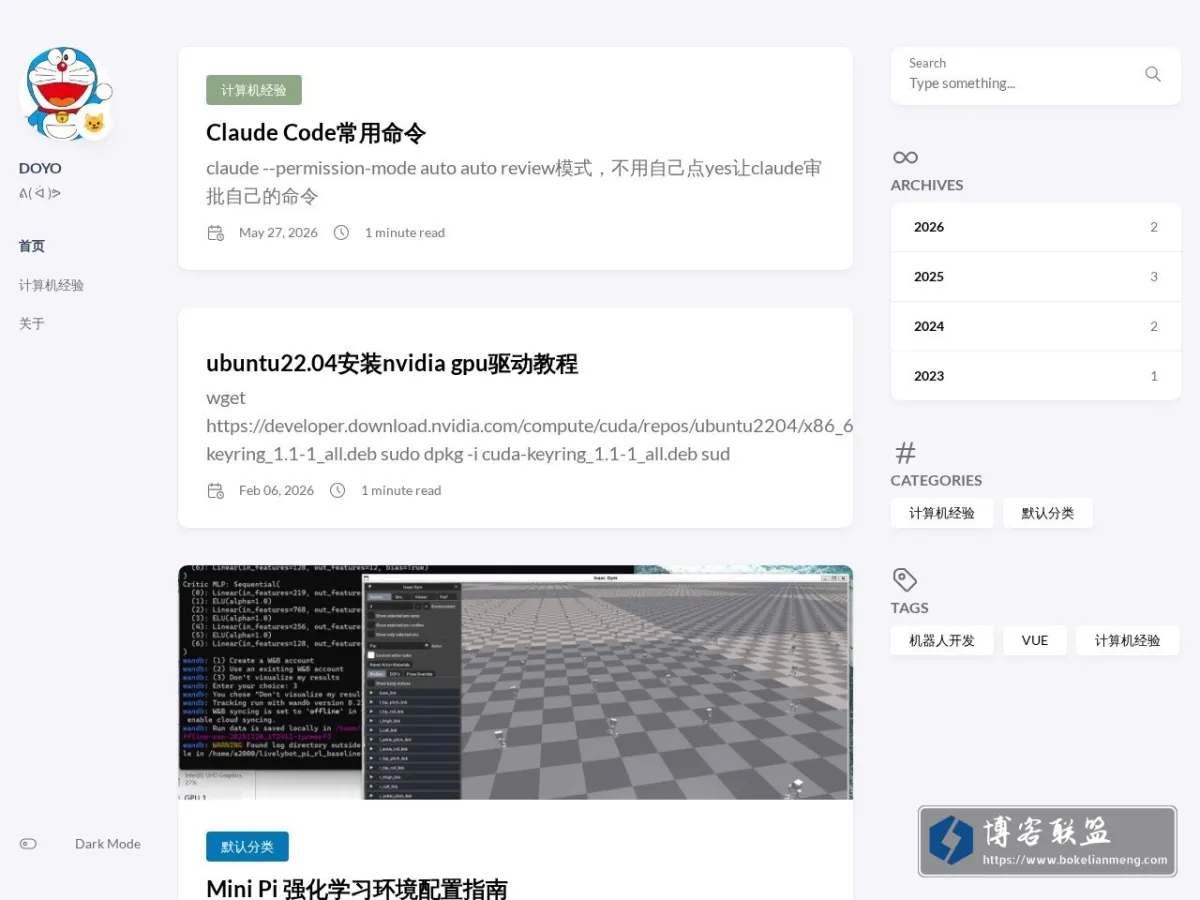The height and width of the screenshot is (900, 1200).
Task: Select the 计算机经验 category chip
Action: (x=942, y=513)
